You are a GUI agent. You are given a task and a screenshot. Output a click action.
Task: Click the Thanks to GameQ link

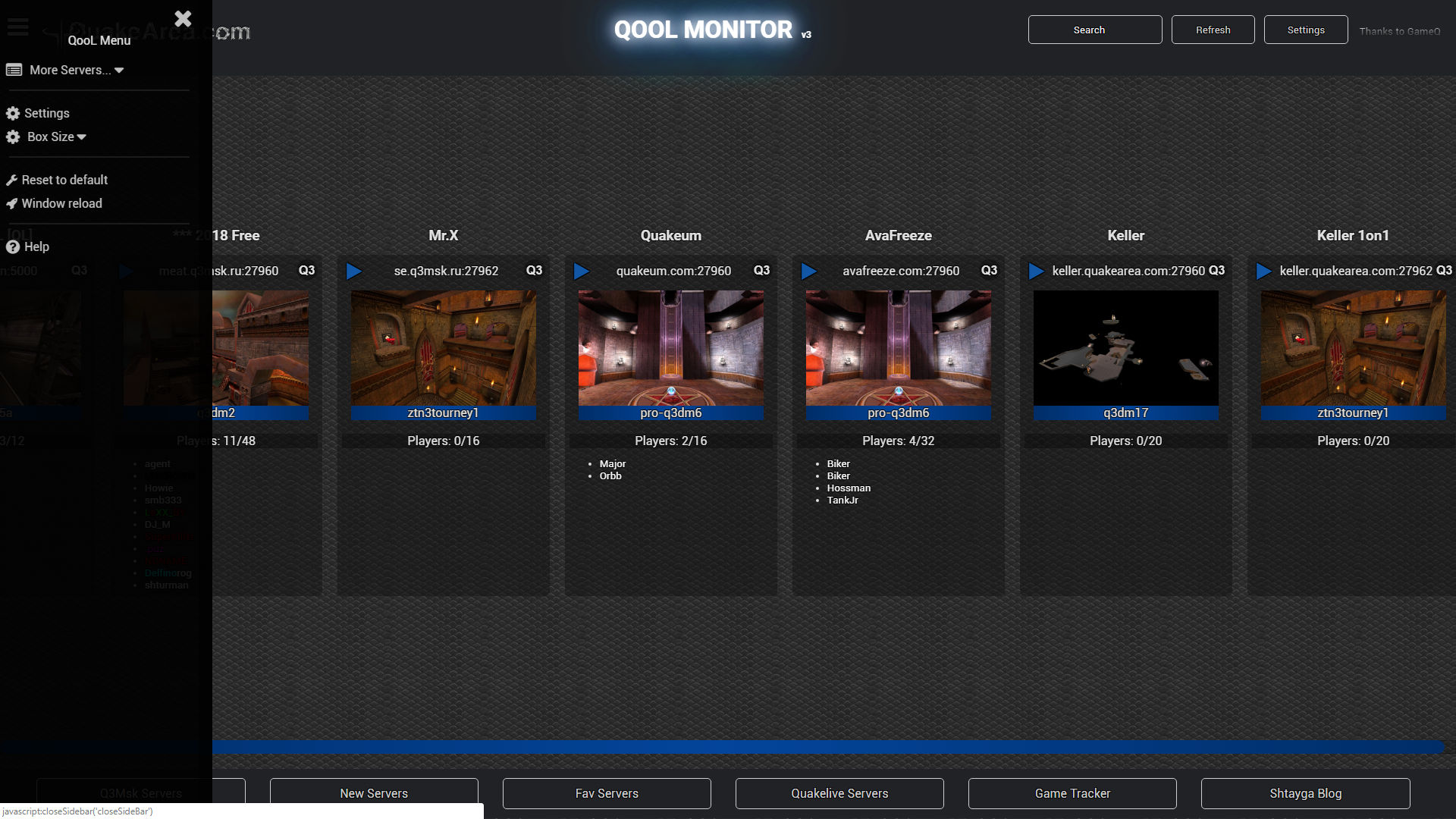[x=1399, y=31]
